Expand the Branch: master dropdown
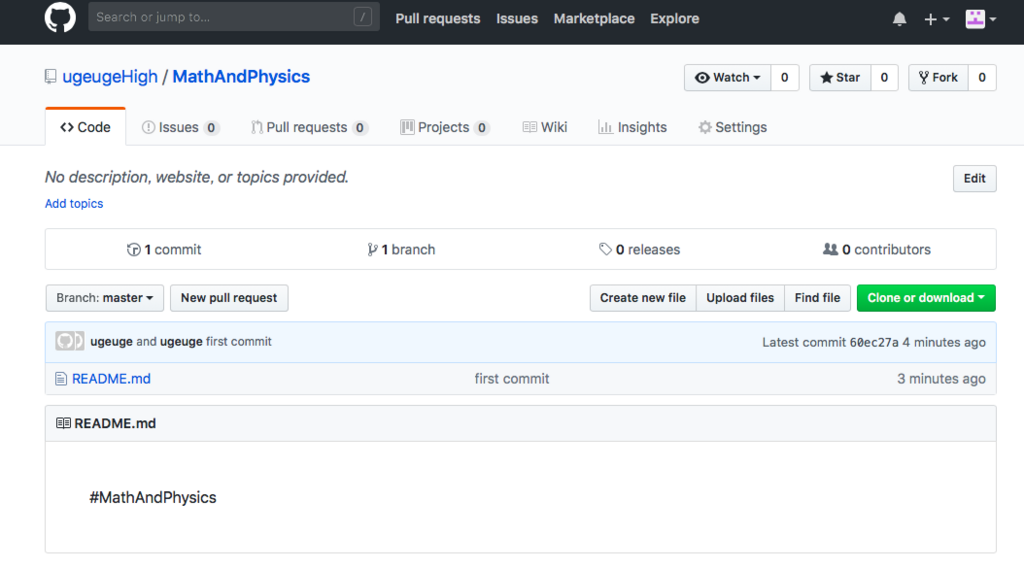 pos(104,298)
